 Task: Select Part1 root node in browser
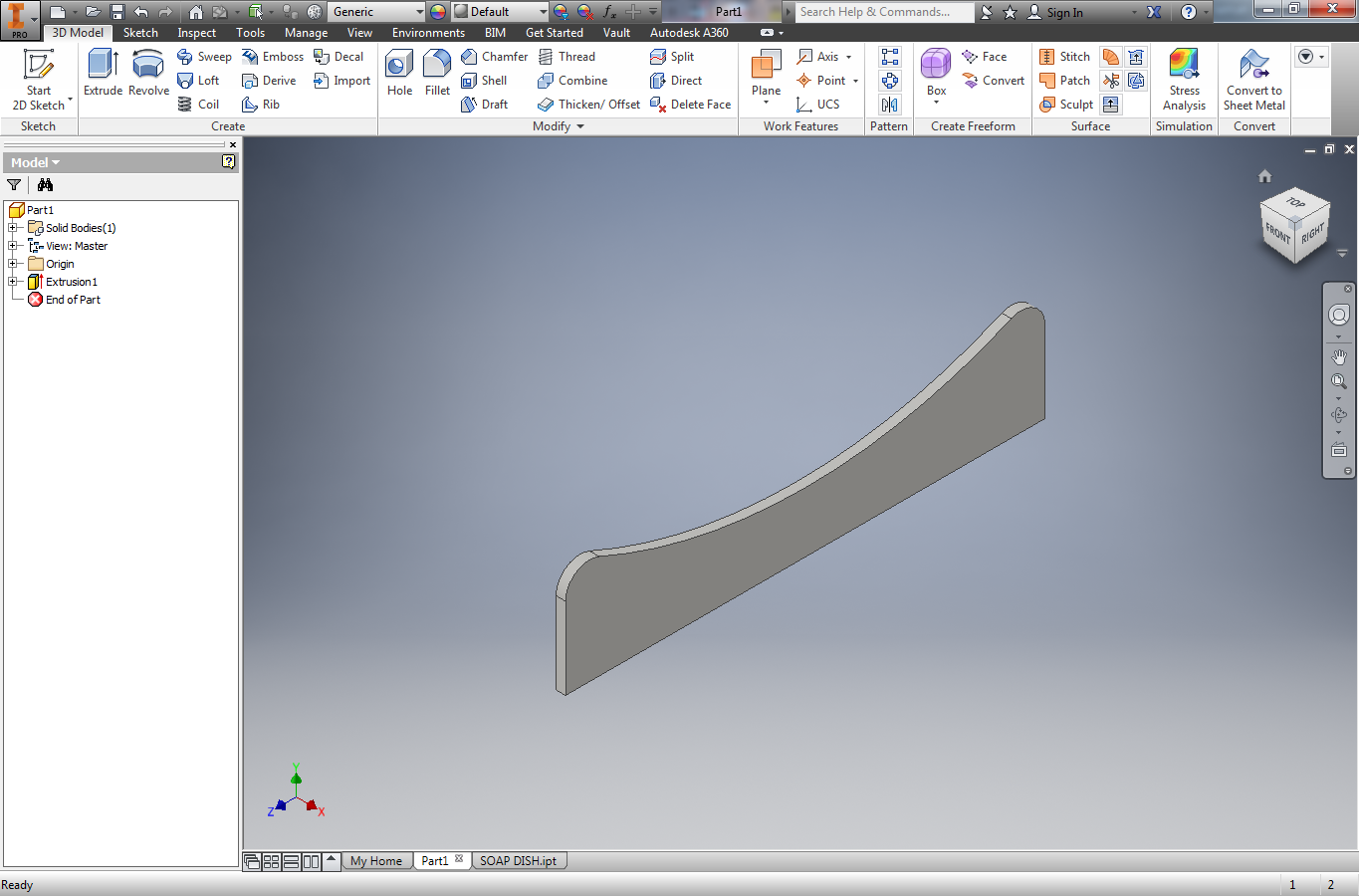pos(32,210)
